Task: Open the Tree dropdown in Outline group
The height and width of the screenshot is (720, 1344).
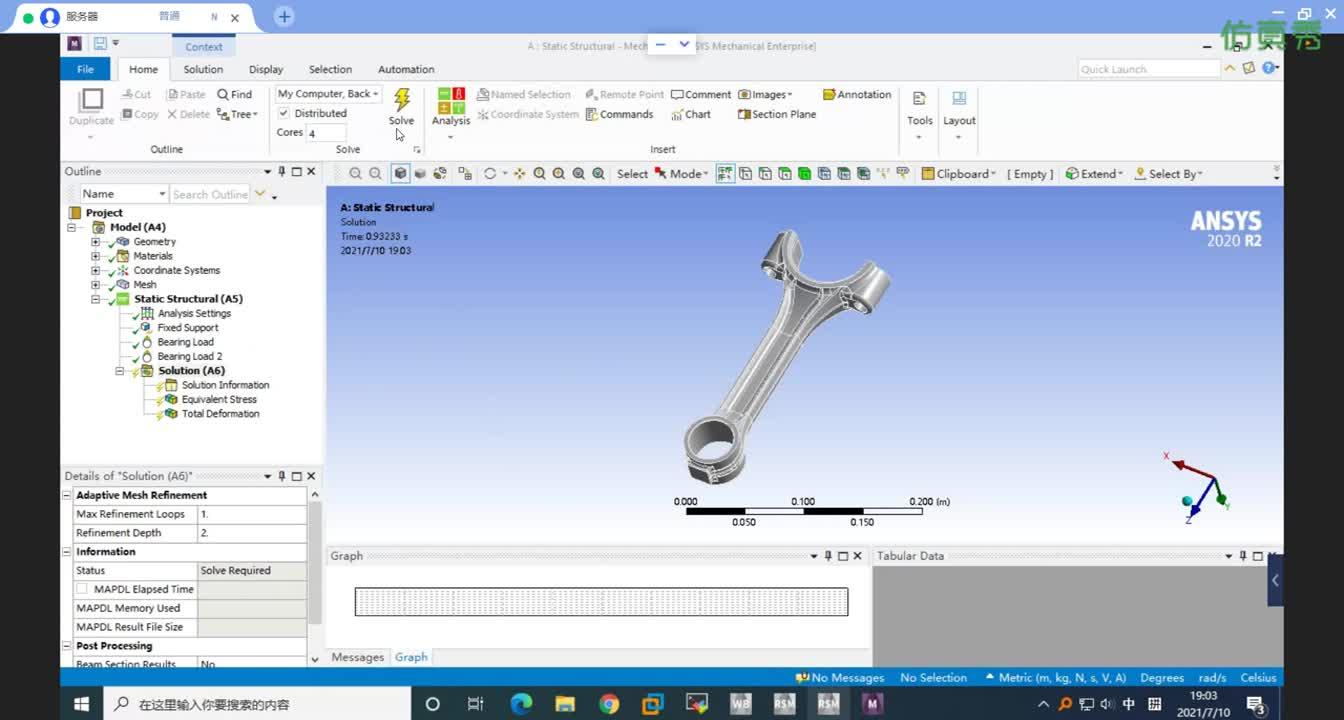Action: pos(238,114)
